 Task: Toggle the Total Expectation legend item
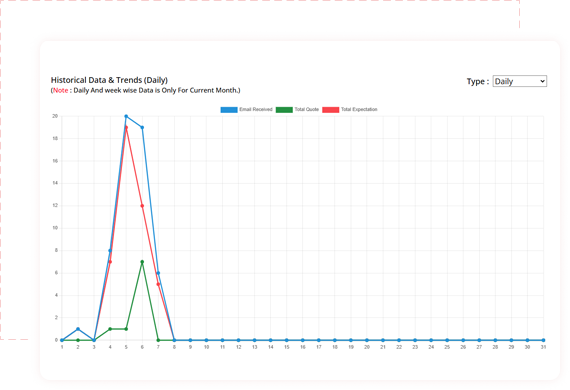coord(350,109)
